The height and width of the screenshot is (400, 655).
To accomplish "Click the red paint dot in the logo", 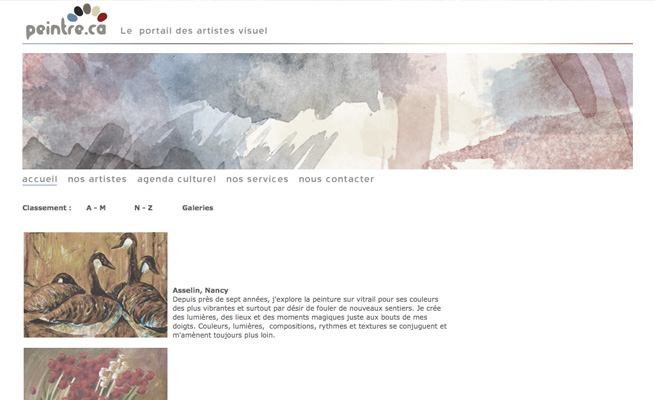I will (x=102, y=17).
